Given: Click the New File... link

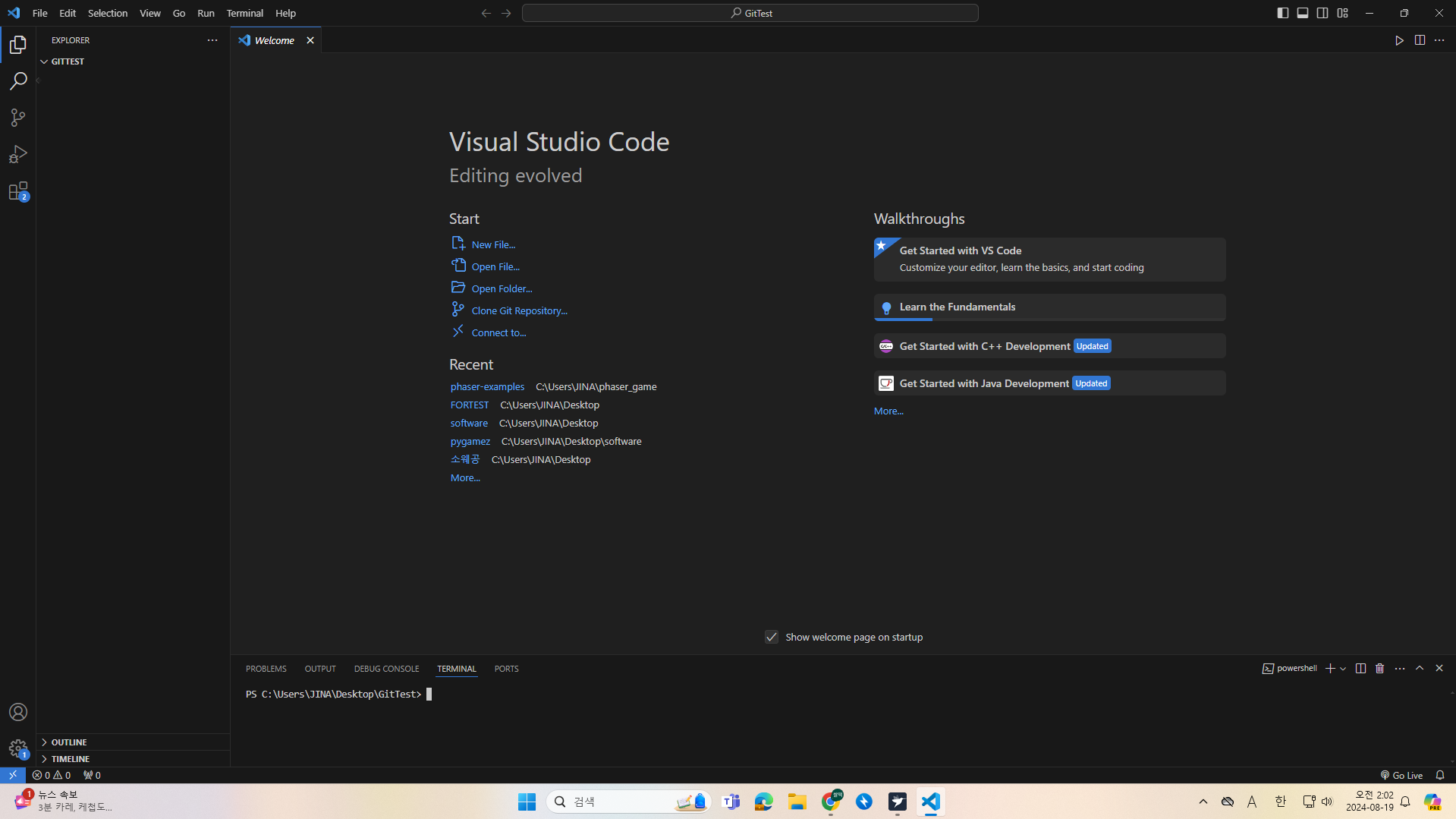Looking at the screenshot, I should point(493,244).
